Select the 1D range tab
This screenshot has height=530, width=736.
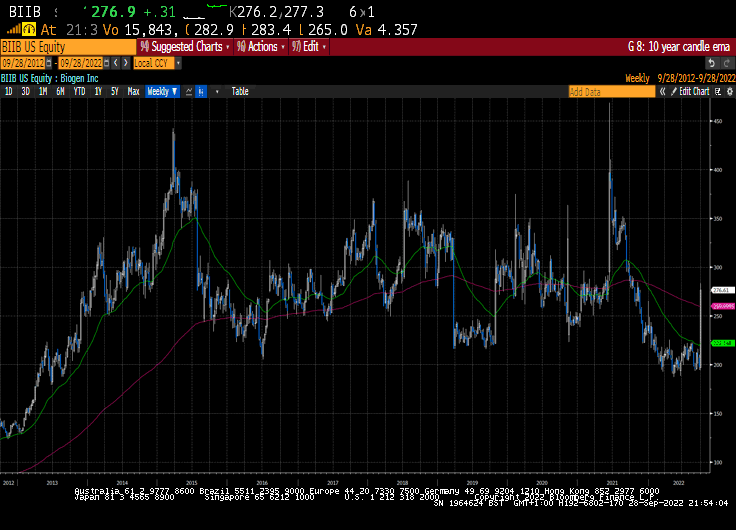click(x=8, y=92)
